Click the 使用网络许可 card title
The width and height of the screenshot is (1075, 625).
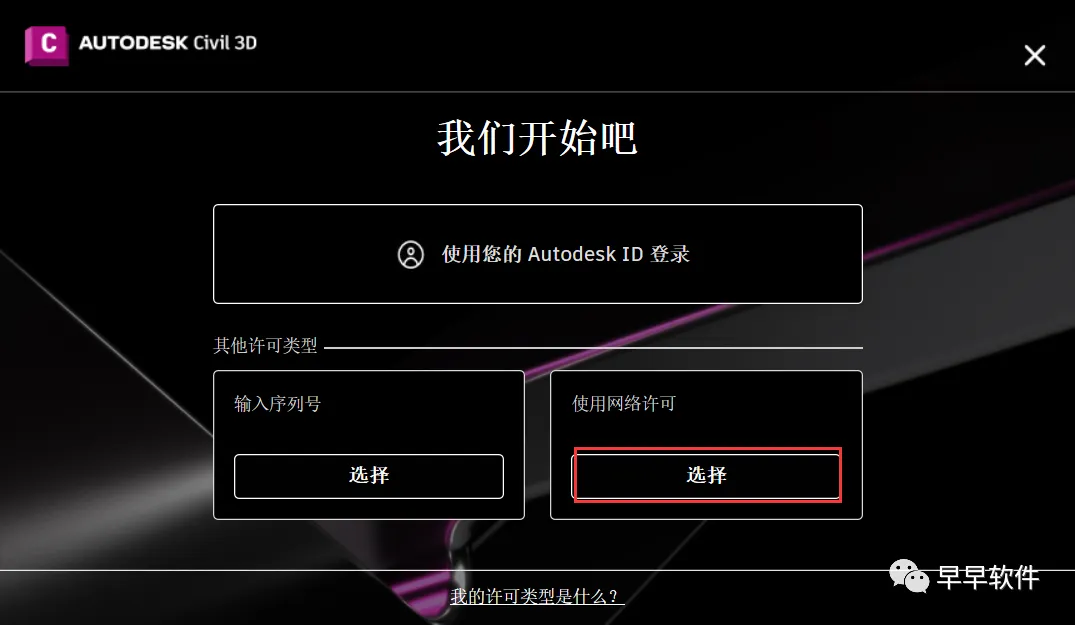624,404
